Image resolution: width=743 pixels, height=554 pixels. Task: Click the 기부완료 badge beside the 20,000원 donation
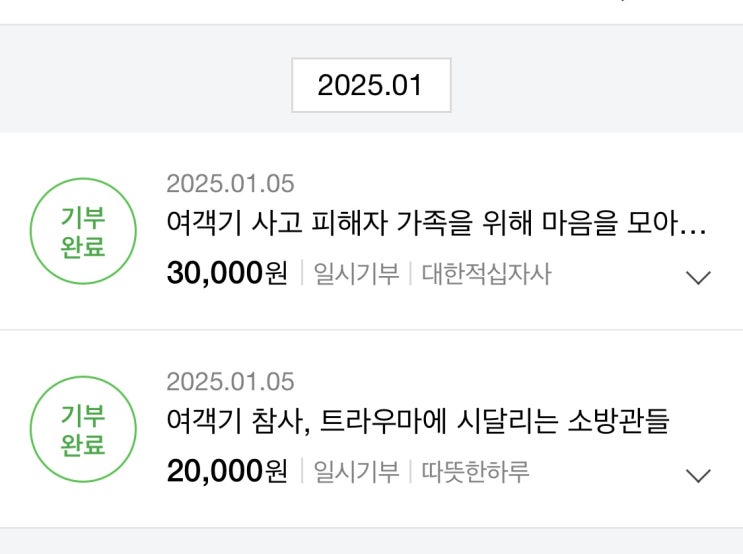coord(83,431)
